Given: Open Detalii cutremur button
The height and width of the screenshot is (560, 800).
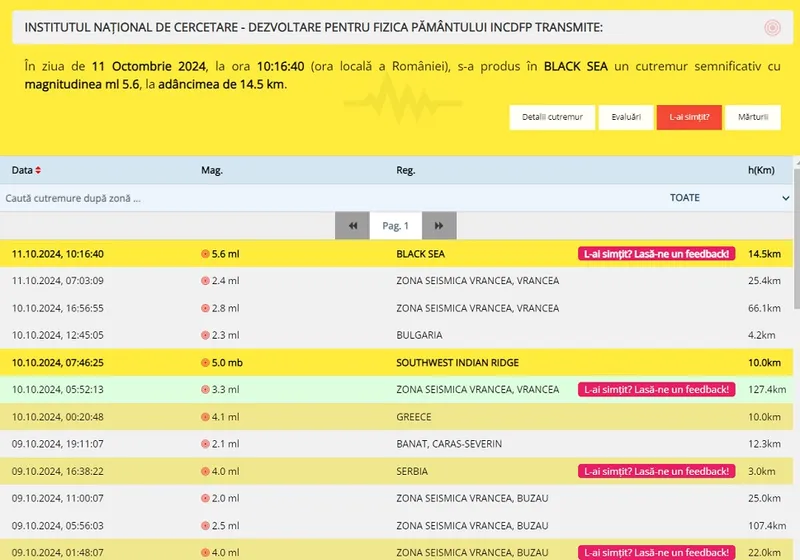Looking at the screenshot, I should tap(552, 117).
